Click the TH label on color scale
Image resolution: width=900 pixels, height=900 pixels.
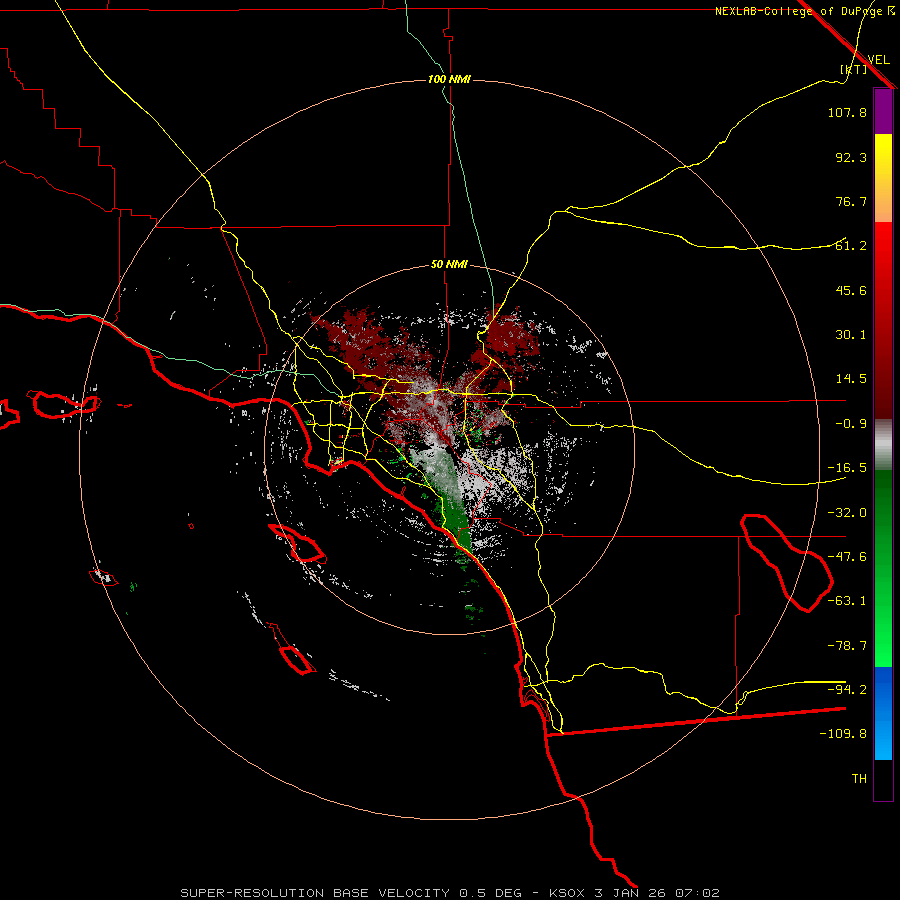click(x=859, y=779)
